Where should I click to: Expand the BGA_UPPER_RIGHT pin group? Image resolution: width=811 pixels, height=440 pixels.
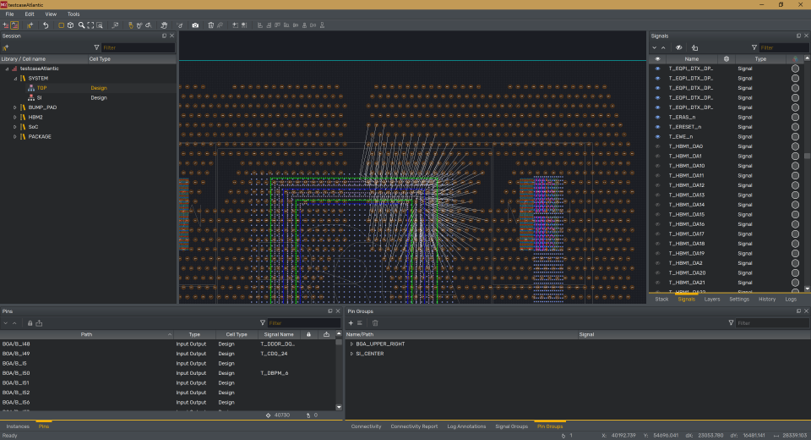[351, 344]
